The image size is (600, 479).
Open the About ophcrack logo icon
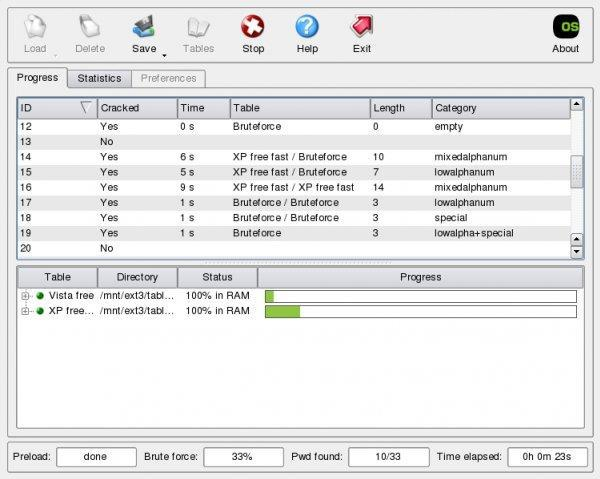[565, 26]
